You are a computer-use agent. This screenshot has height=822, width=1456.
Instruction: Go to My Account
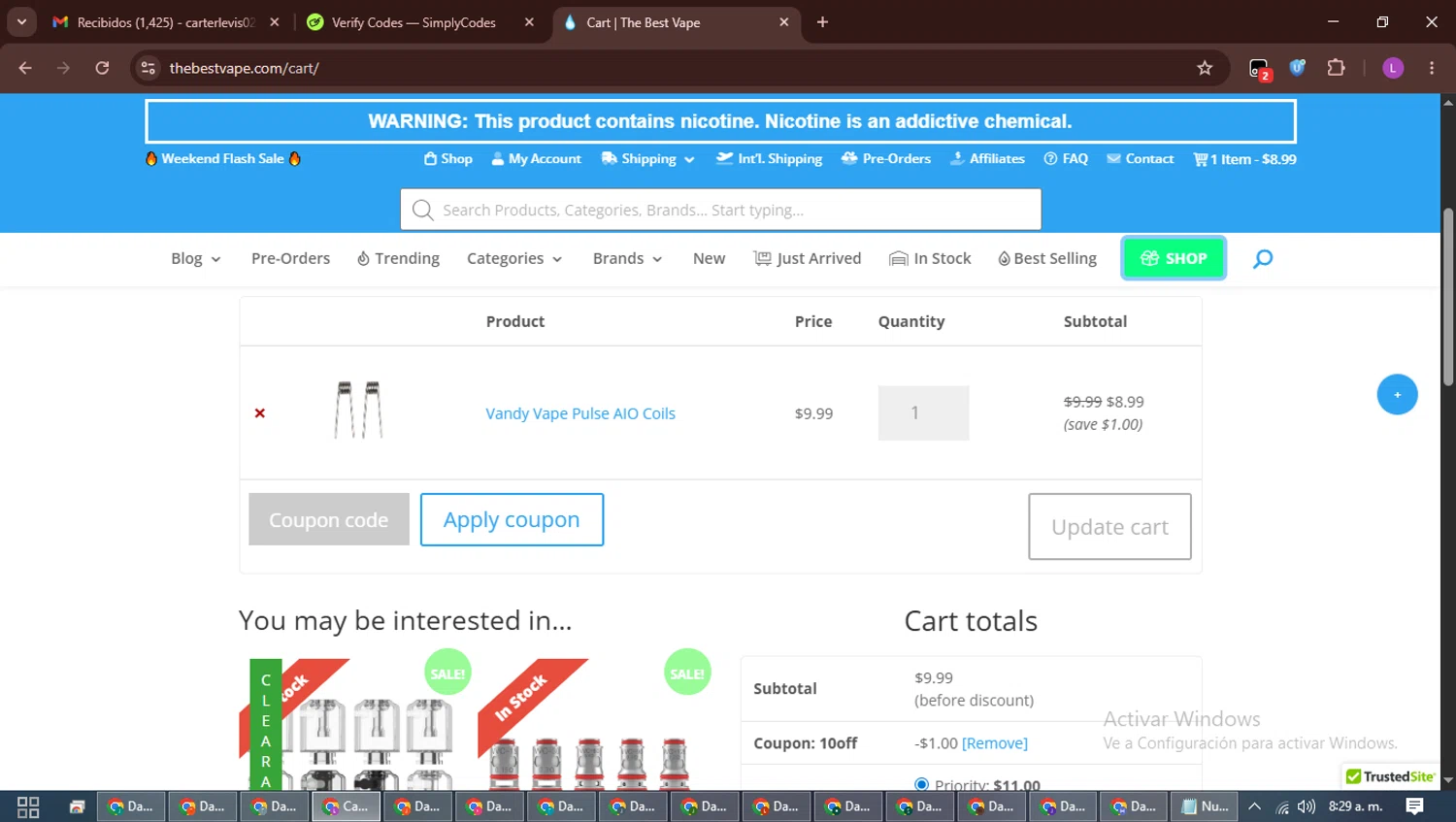coord(536,159)
